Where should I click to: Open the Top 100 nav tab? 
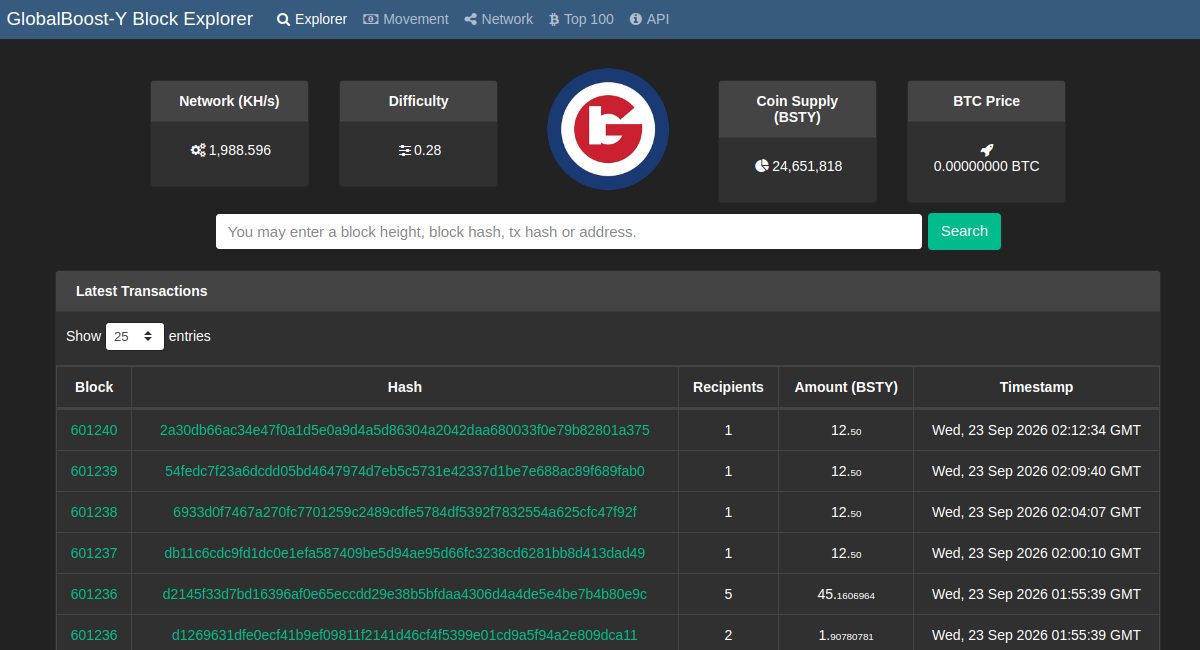pyautogui.click(x=581, y=19)
